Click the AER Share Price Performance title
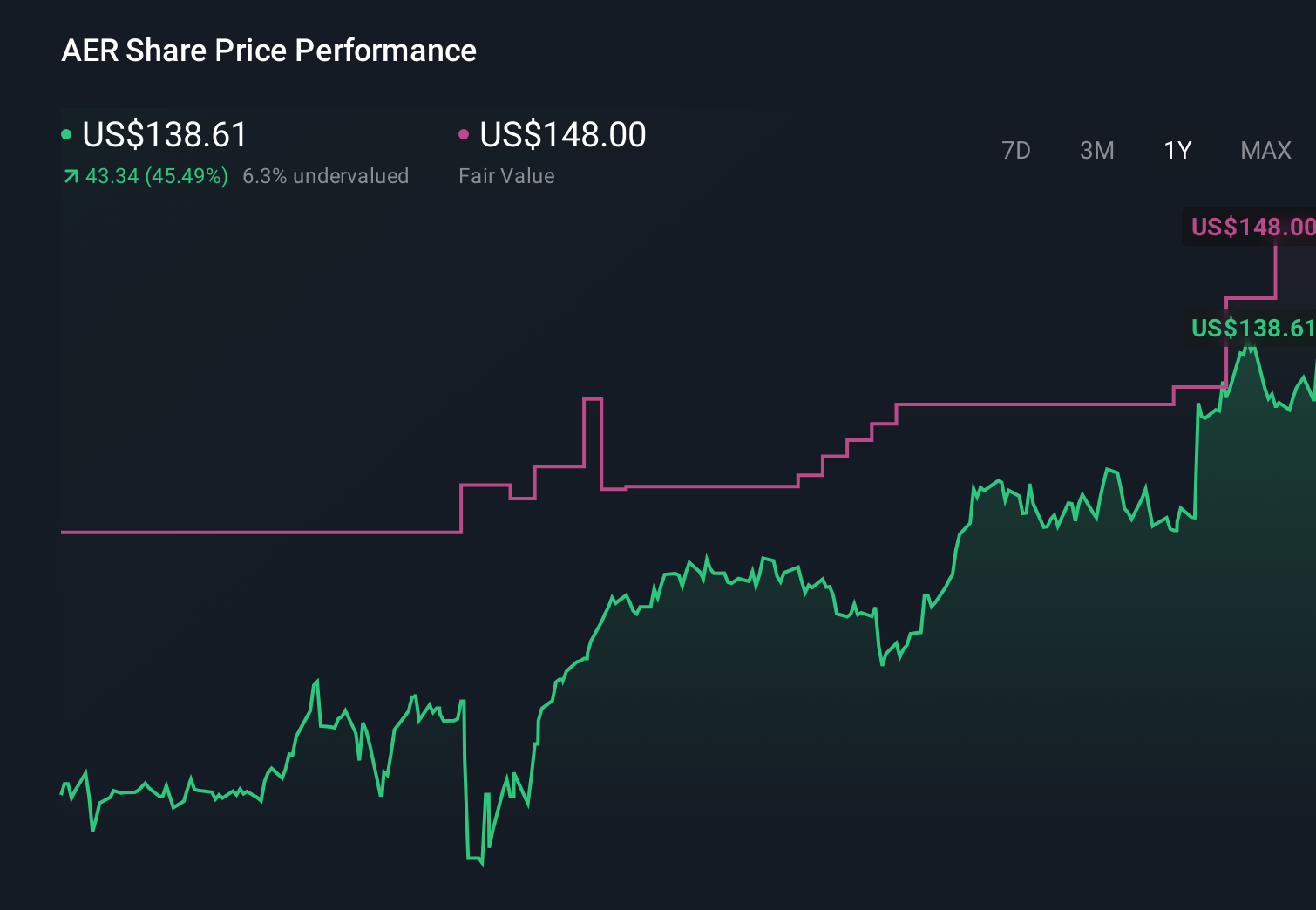The width and height of the screenshot is (1316, 910). click(x=268, y=51)
